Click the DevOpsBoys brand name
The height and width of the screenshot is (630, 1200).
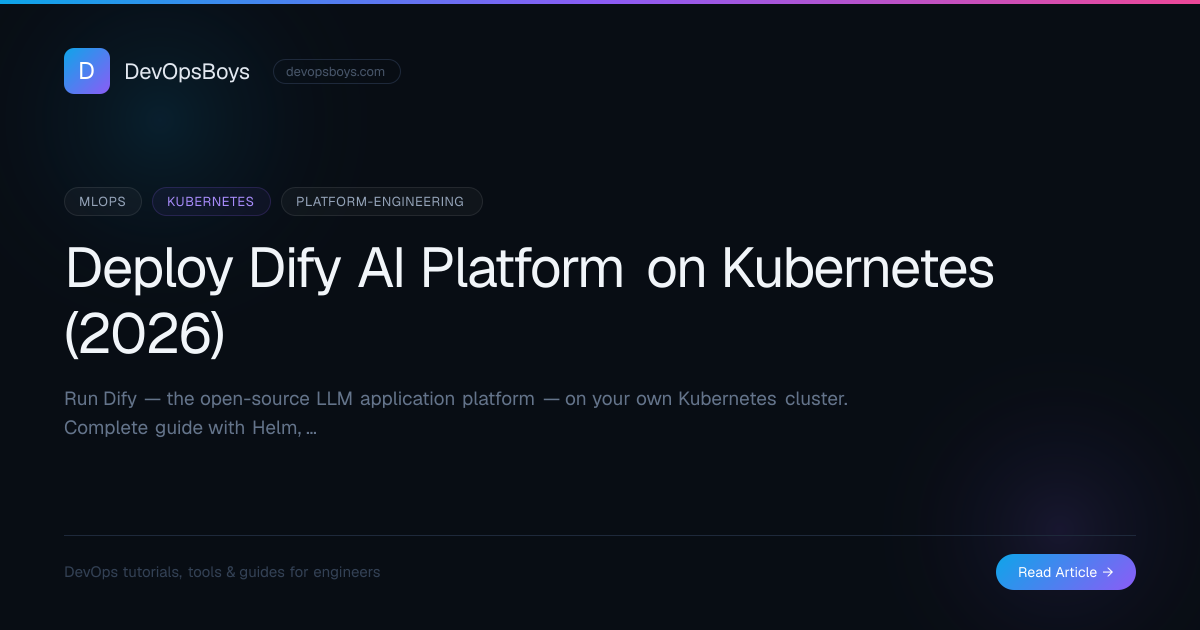tap(187, 72)
